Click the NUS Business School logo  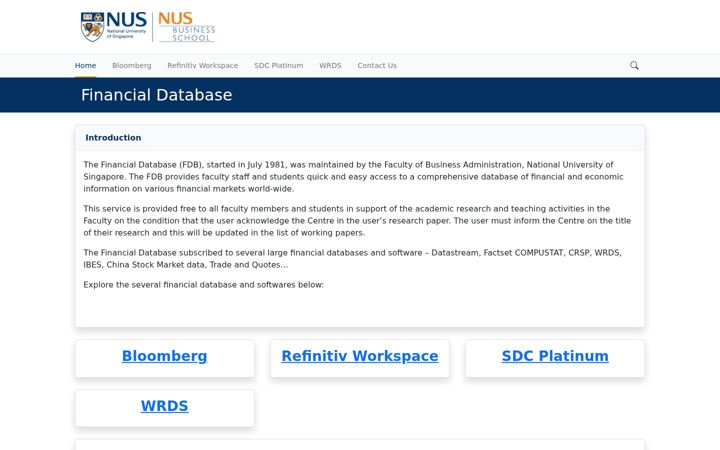(186, 27)
